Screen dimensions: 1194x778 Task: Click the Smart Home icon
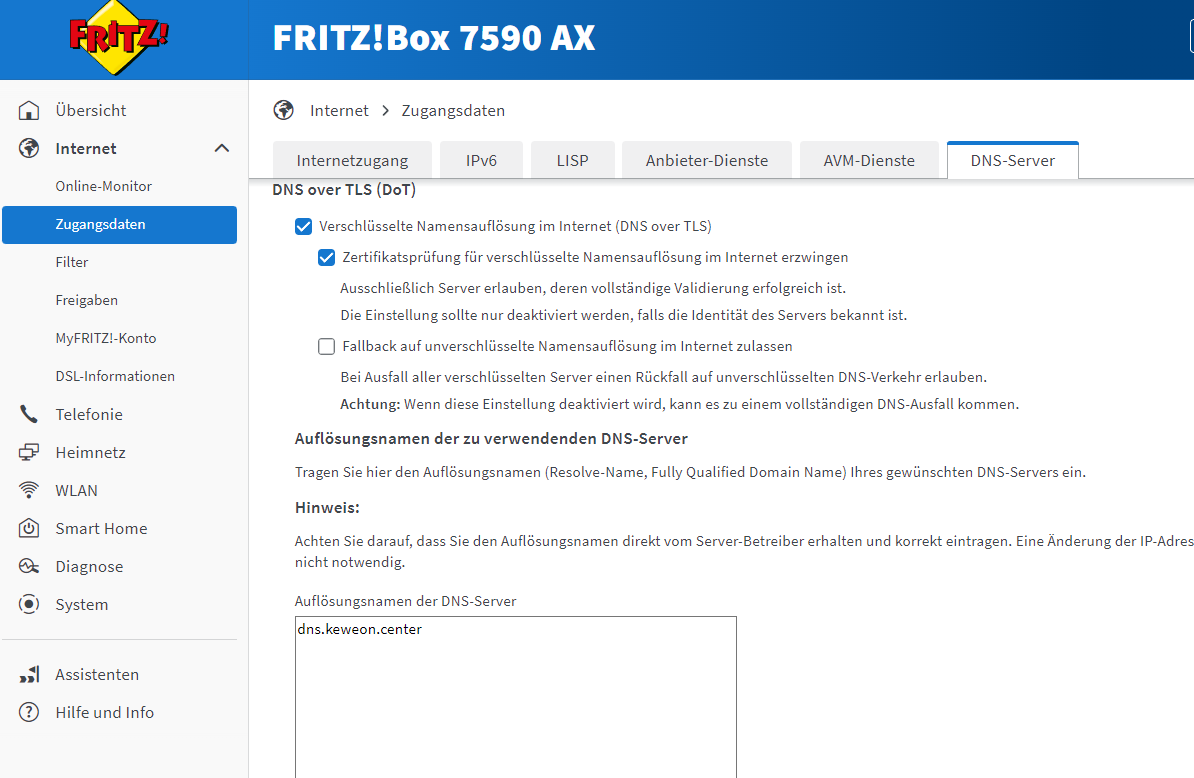30,528
